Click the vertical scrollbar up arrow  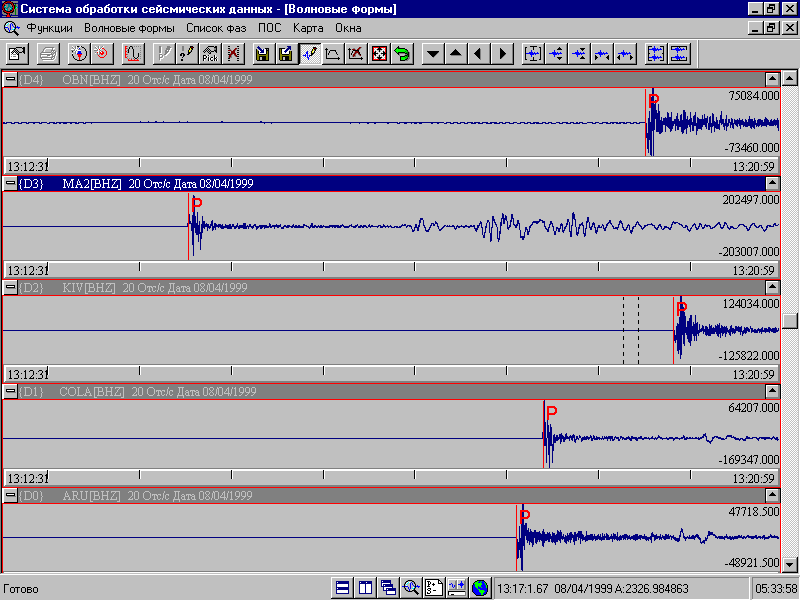click(x=790, y=78)
